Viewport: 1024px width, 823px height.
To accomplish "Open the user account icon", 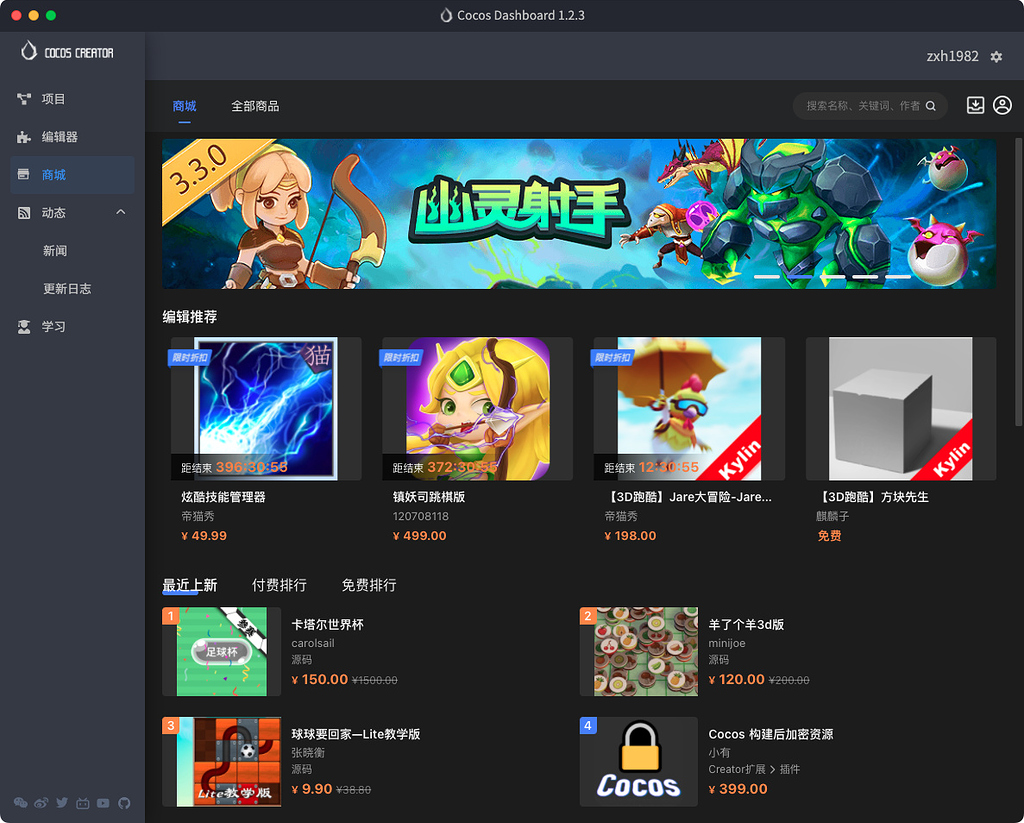I will (x=1002, y=104).
